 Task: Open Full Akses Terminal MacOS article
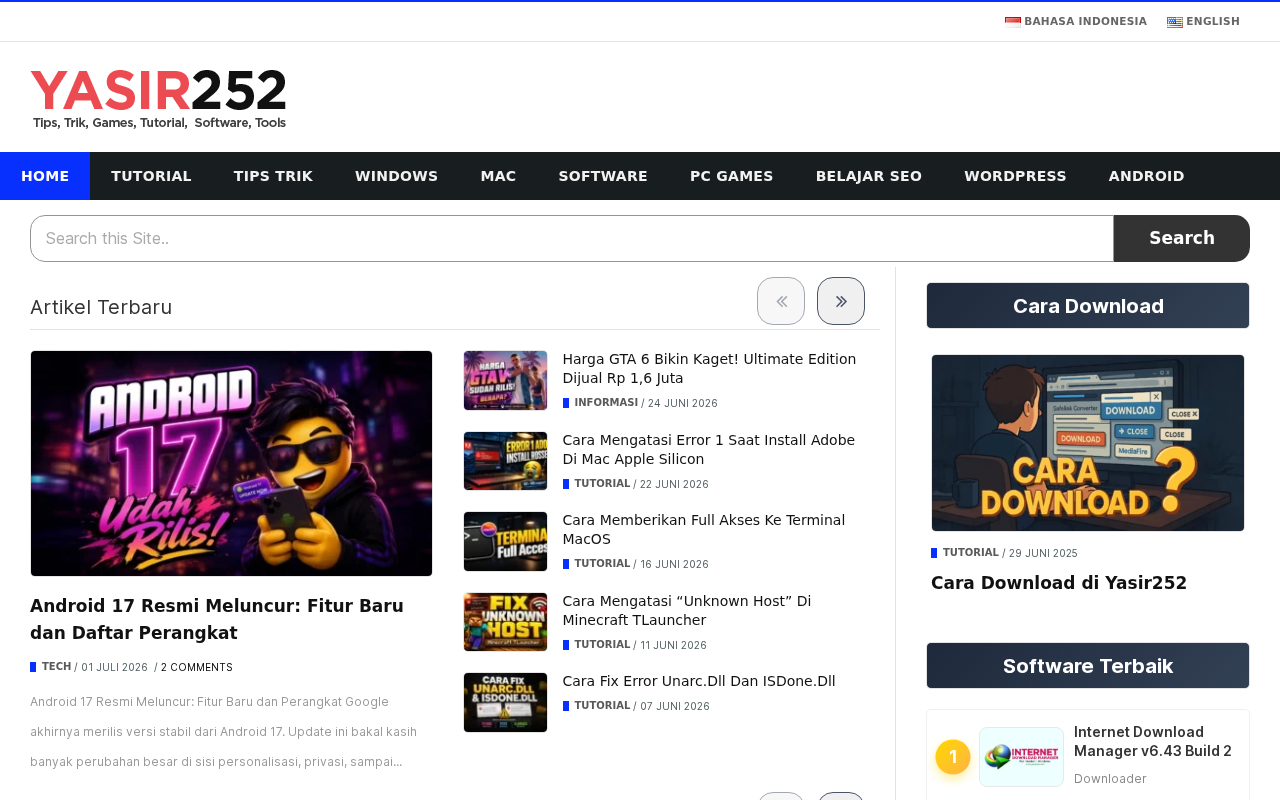point(703,529)
